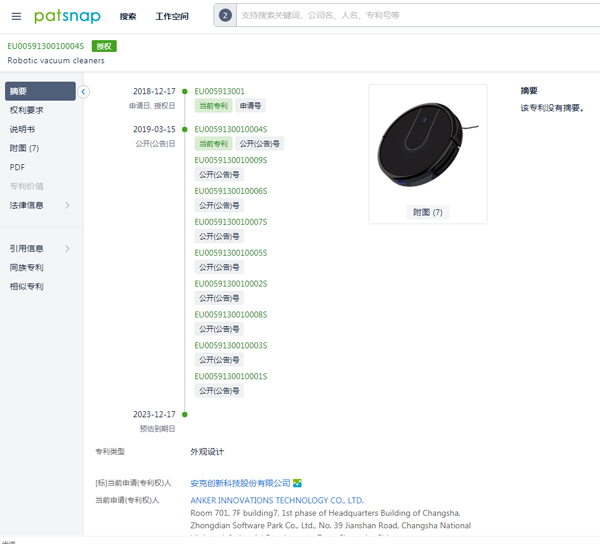
Task: Open the 工作空间 menu
Action: pyautogui.click(x=172, y=16)
